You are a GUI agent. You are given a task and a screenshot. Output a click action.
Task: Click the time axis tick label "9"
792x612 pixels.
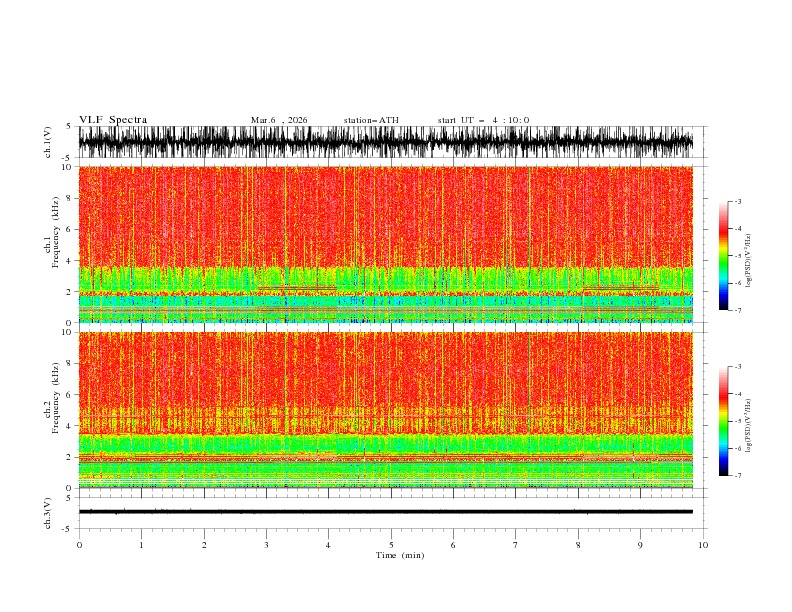640,545
